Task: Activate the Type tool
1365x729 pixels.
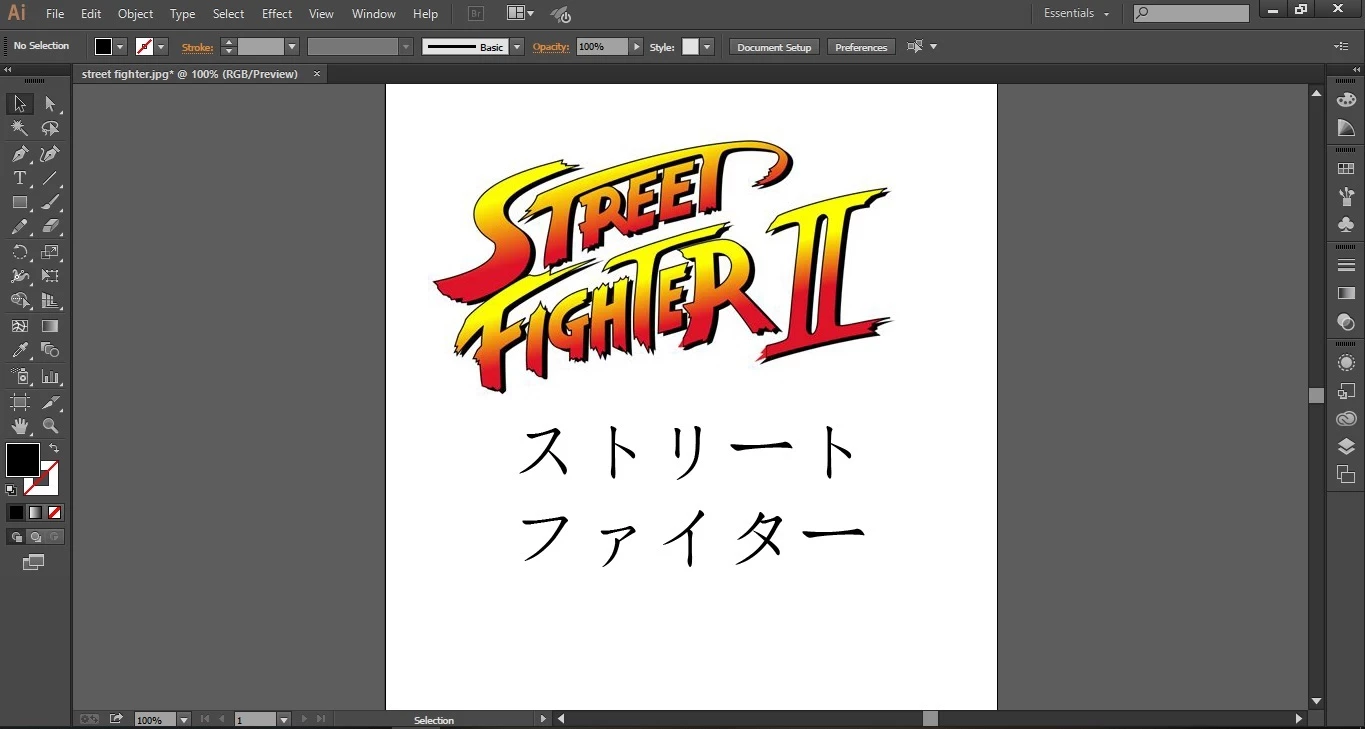Action: [19, 179]
